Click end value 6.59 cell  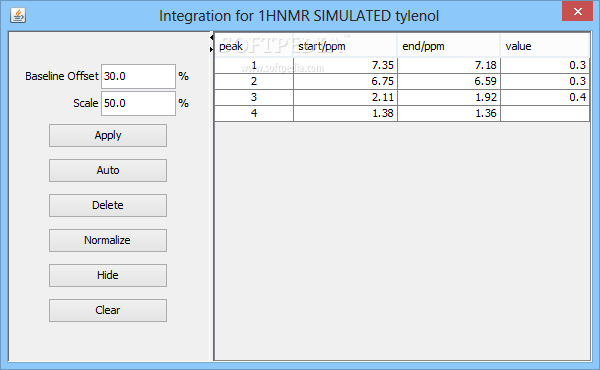pyautogui.click(x=449, y=81)
